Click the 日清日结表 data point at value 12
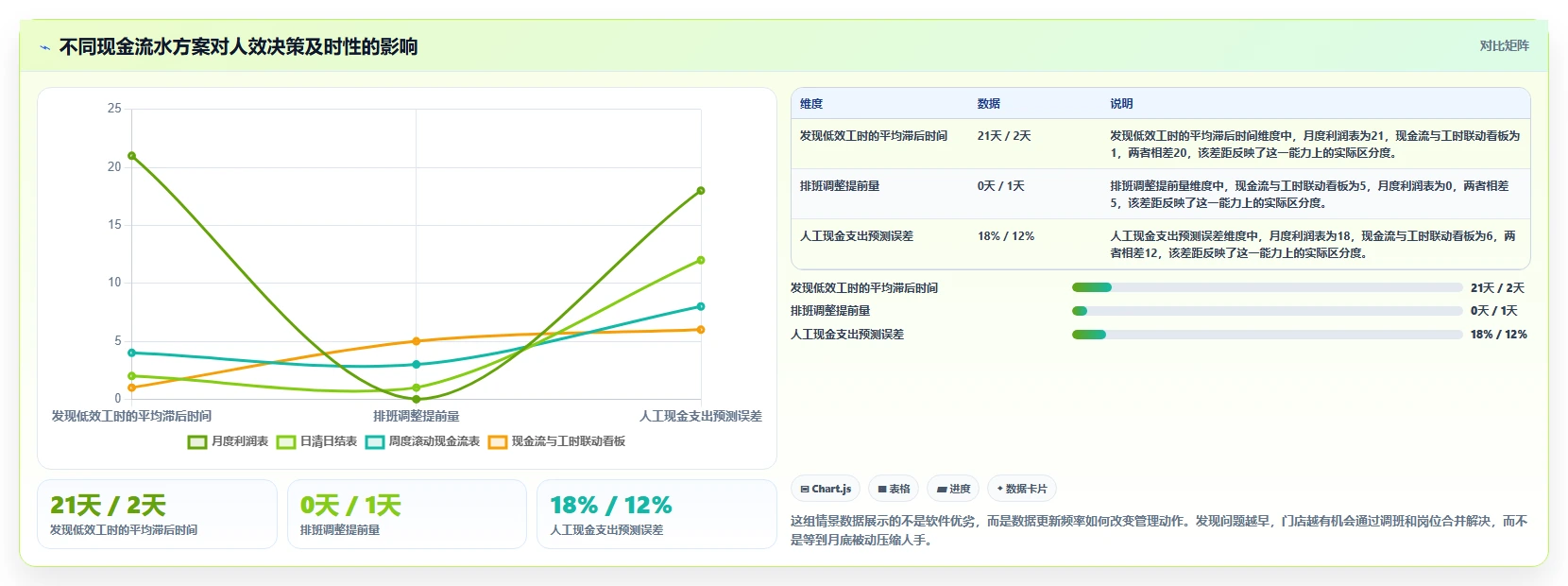The image size is (1568, 586). [x=701, y=260]
